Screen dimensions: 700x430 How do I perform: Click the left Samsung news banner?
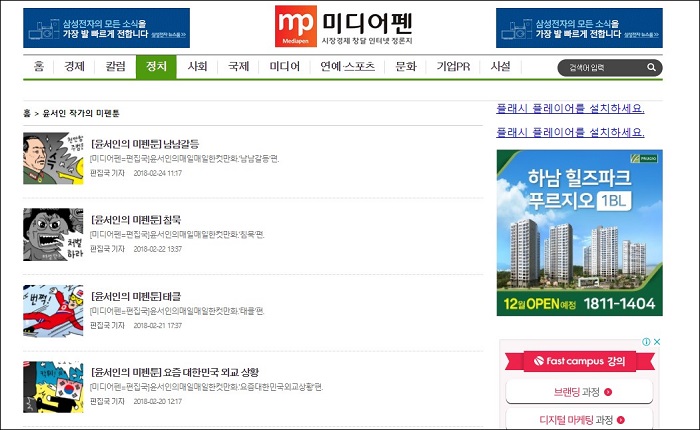(106, 28)
